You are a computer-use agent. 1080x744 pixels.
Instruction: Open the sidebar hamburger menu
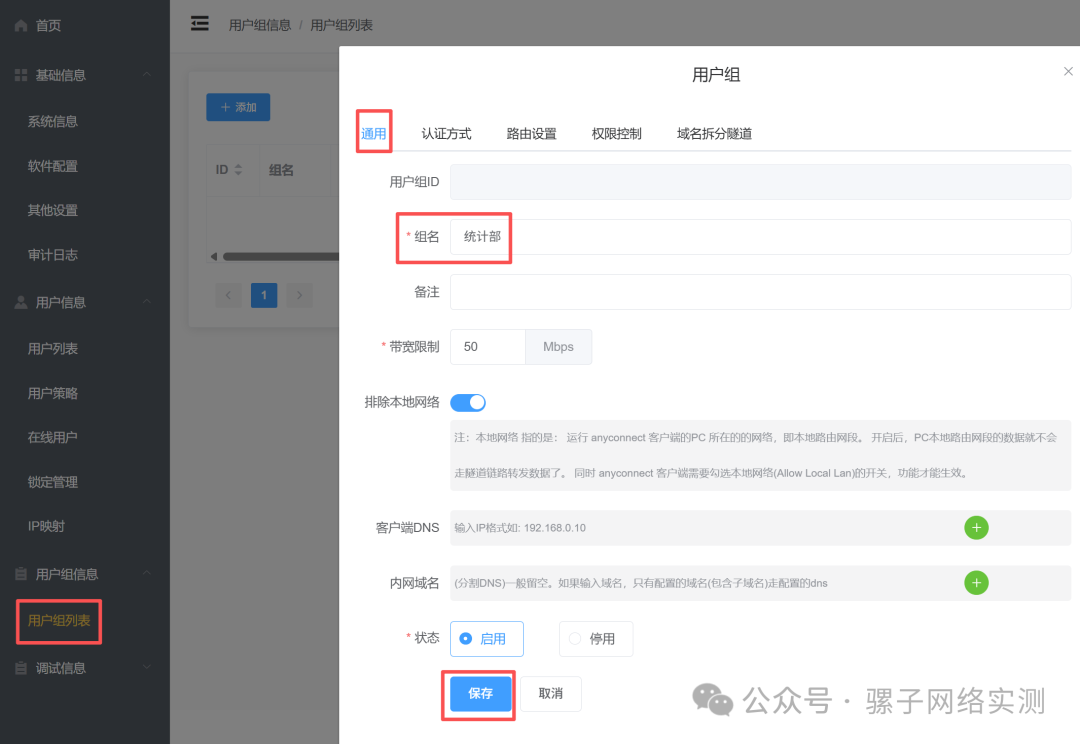(x=199, y=23)
